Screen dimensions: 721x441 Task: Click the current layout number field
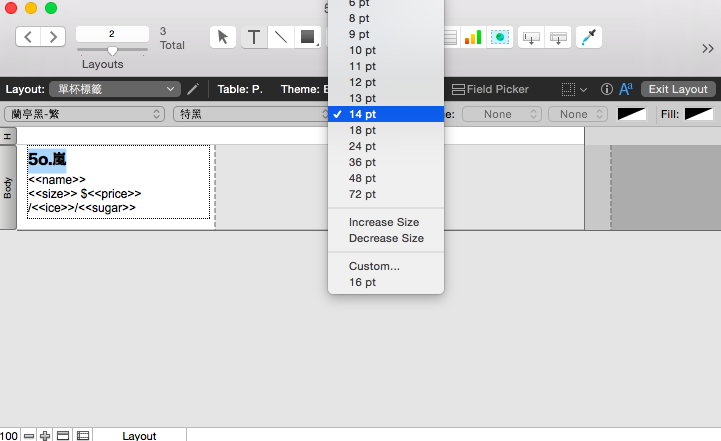pos(112,34)
